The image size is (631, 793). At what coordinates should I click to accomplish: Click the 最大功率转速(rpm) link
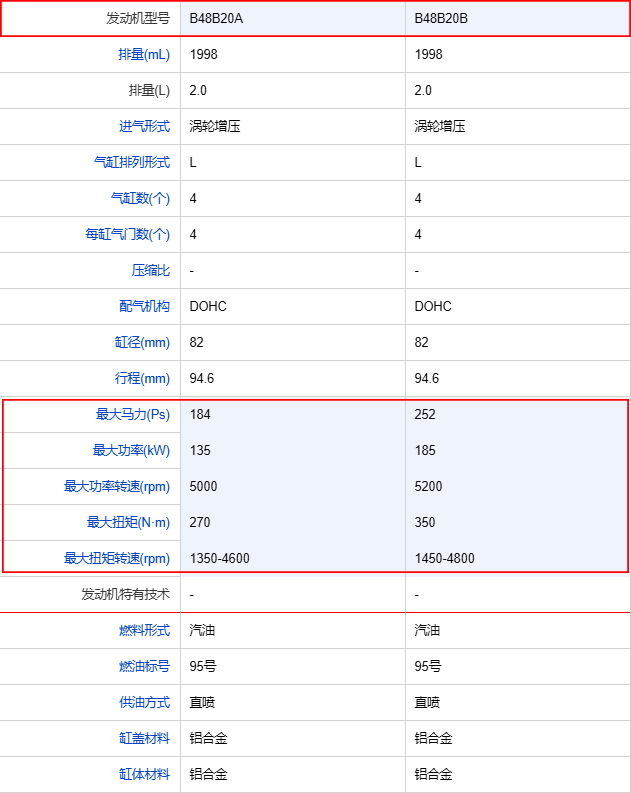[x=117, y=486]
